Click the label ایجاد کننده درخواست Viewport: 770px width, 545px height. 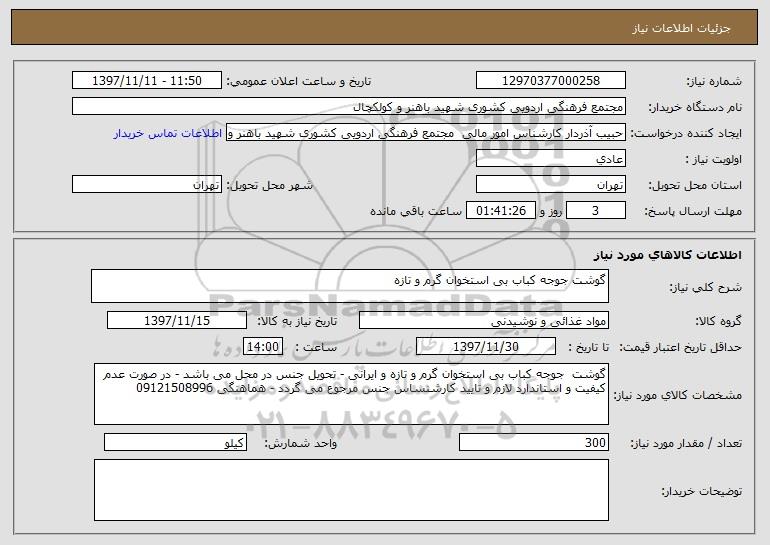tap(687, 134)
